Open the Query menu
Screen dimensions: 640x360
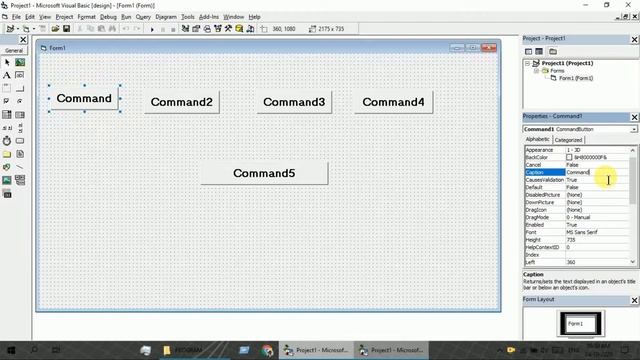tap(143, 17)
